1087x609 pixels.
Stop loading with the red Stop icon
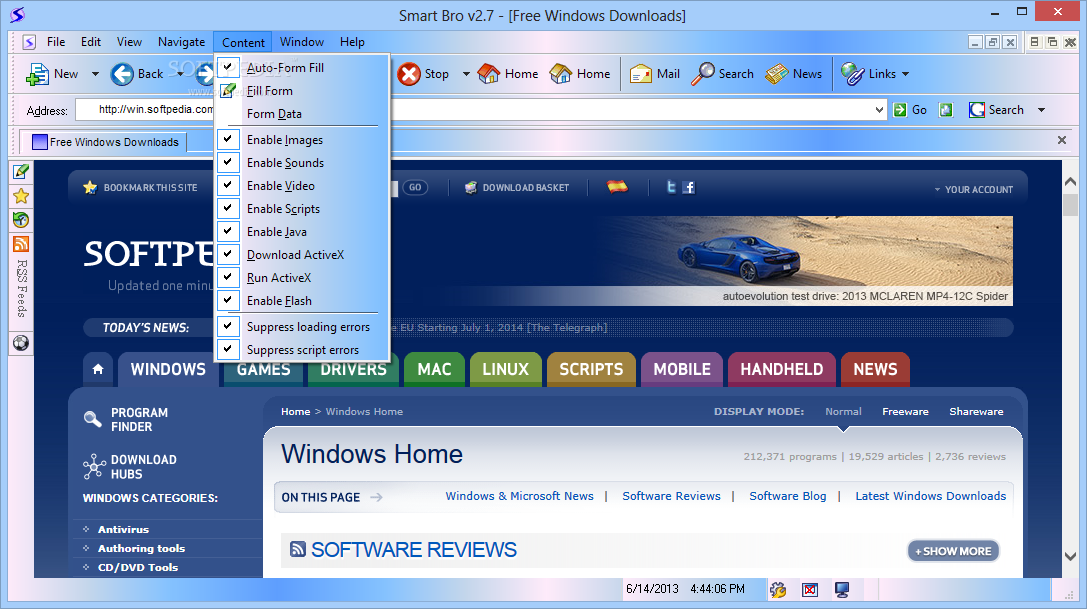click(409, 74)
